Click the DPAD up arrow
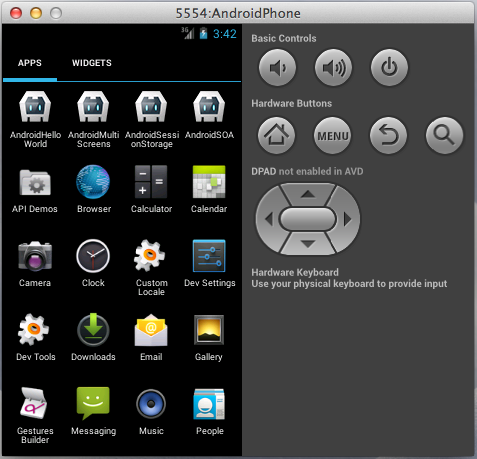 click(x=308, y=194)
